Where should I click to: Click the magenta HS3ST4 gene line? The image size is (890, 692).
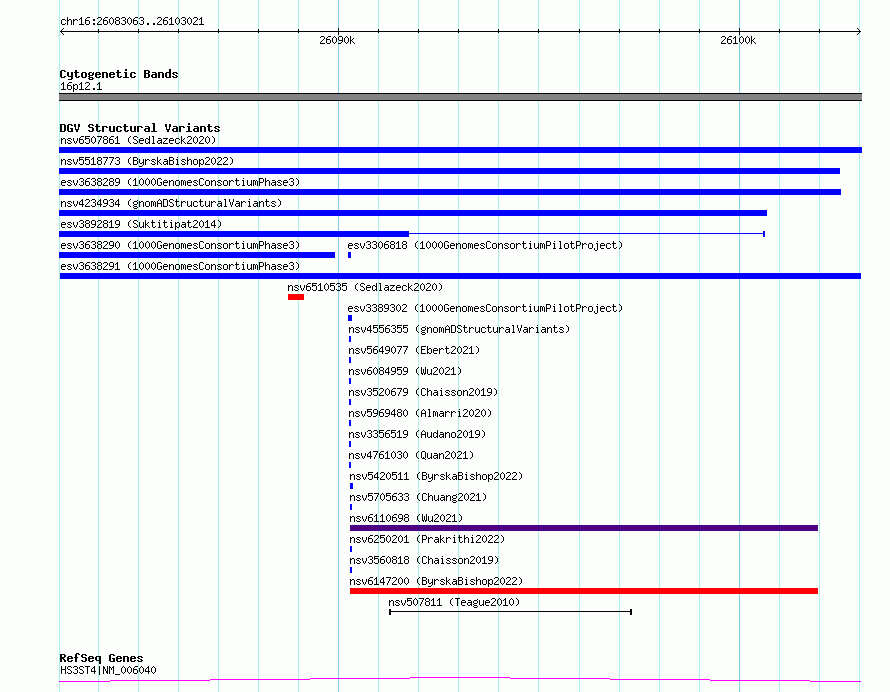click(460, 679)
